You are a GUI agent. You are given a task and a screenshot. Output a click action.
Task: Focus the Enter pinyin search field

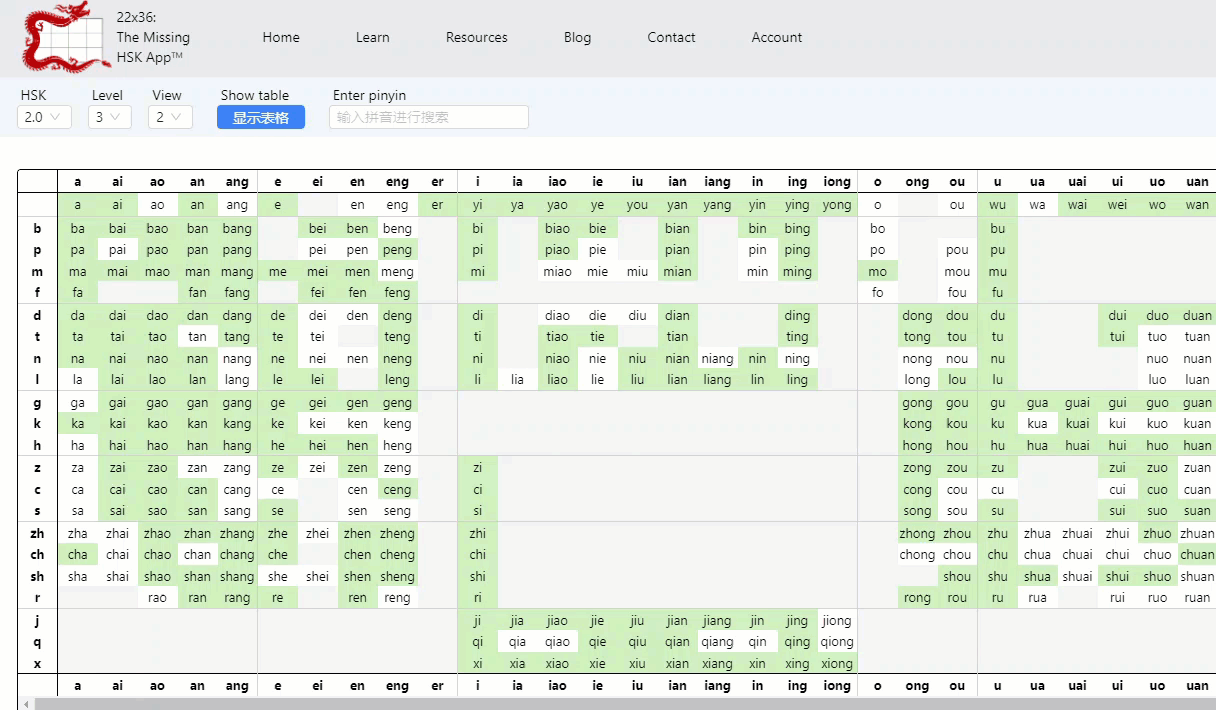[428, 117]
